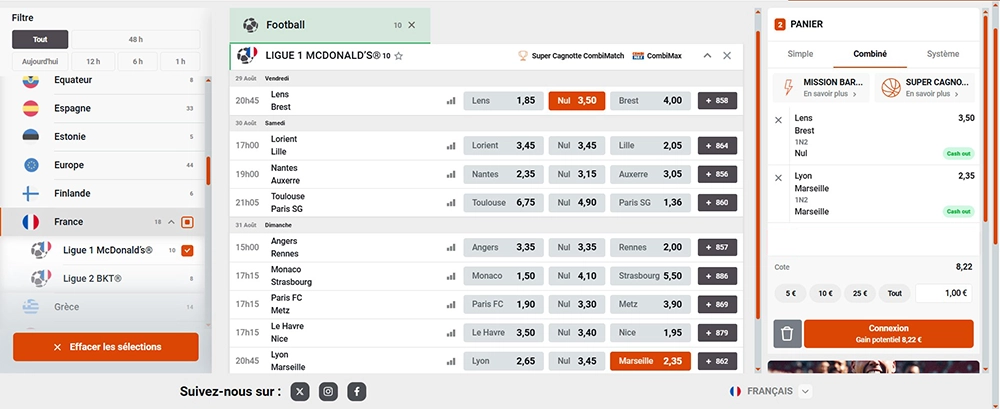Close the Ligue 1 McDonald's section
This screenshot has height=409, width=1000.
[x=727, y=56]
